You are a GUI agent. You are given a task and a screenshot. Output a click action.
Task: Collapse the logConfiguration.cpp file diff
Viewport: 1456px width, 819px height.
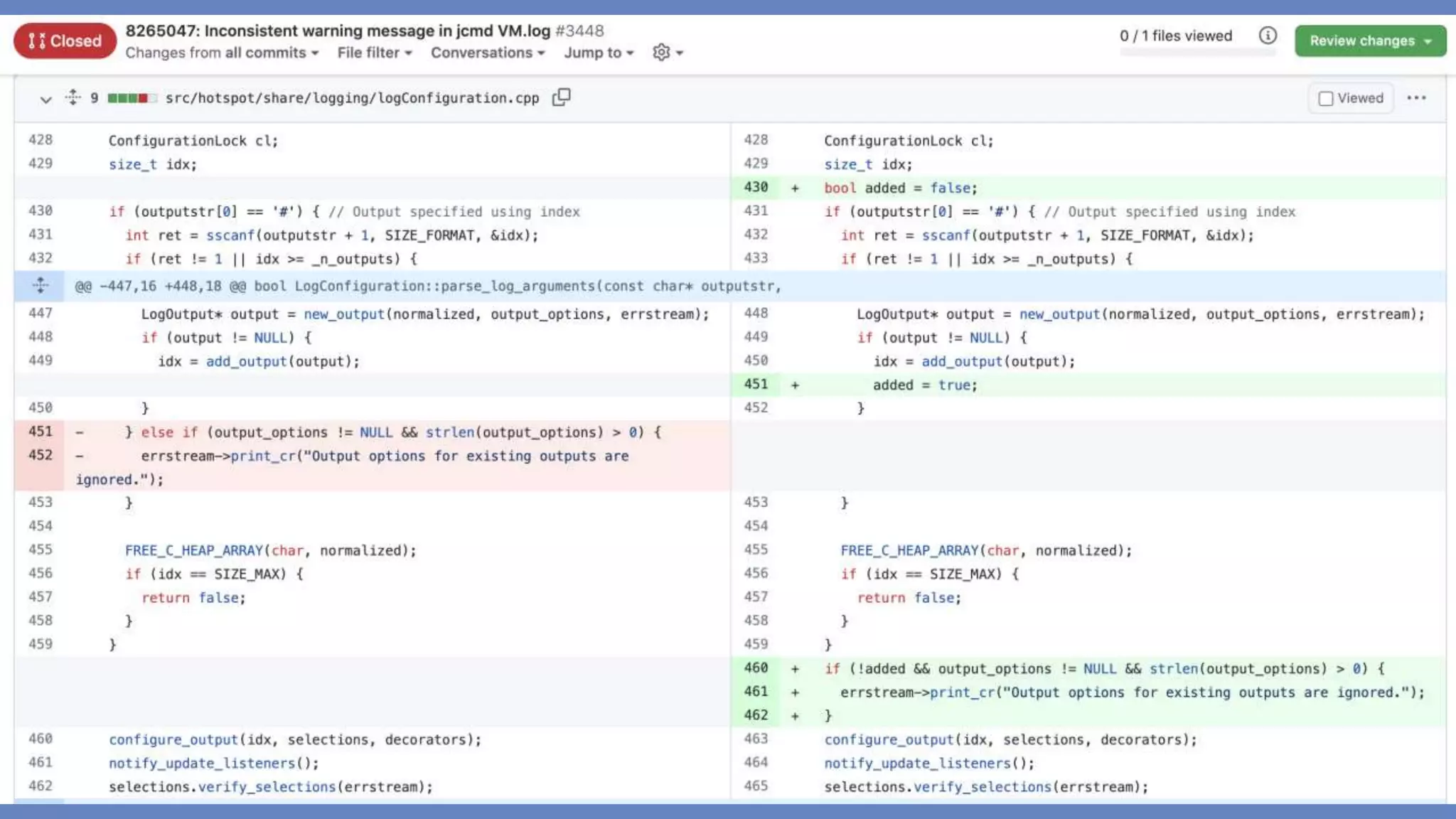(45, 99)
